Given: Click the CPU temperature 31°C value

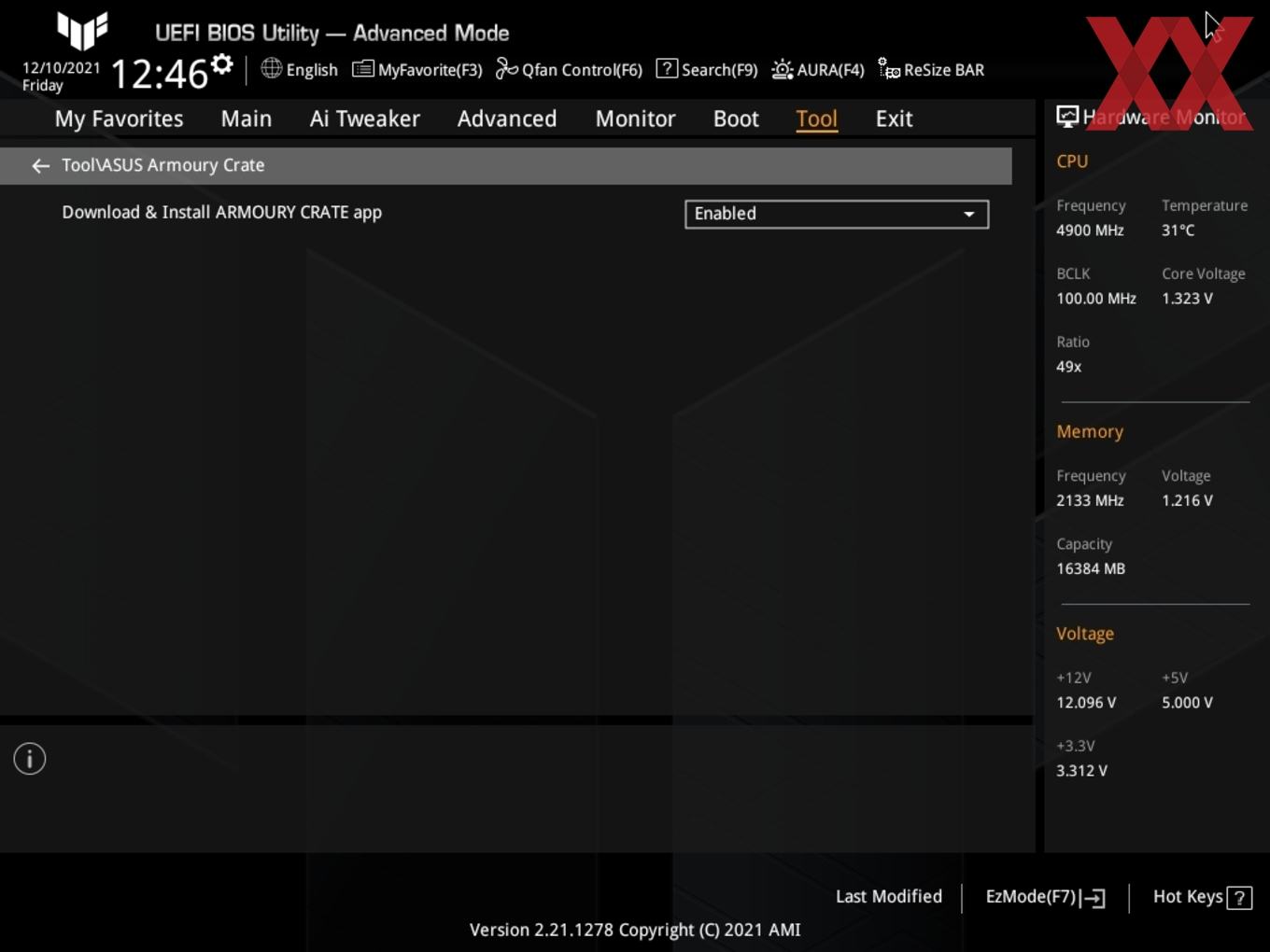Looking at the screenshot, I should click(1178, 231).
